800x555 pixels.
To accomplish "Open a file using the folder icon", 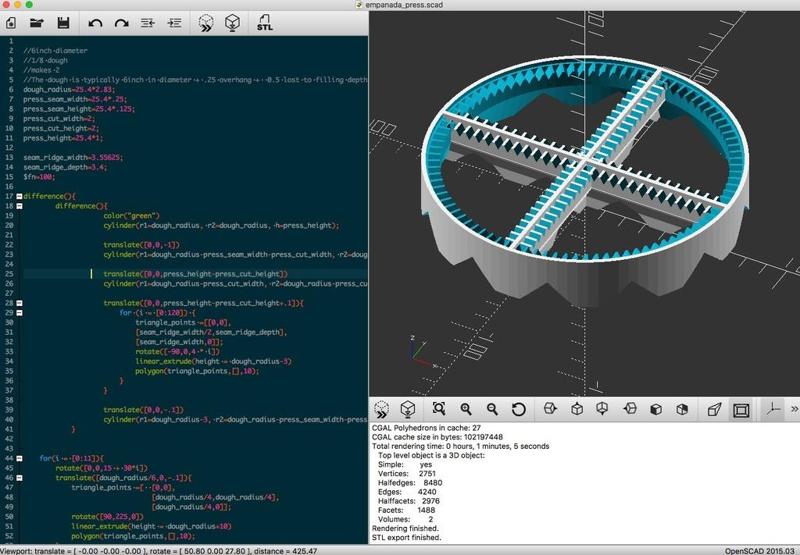I will pos(37,23).
